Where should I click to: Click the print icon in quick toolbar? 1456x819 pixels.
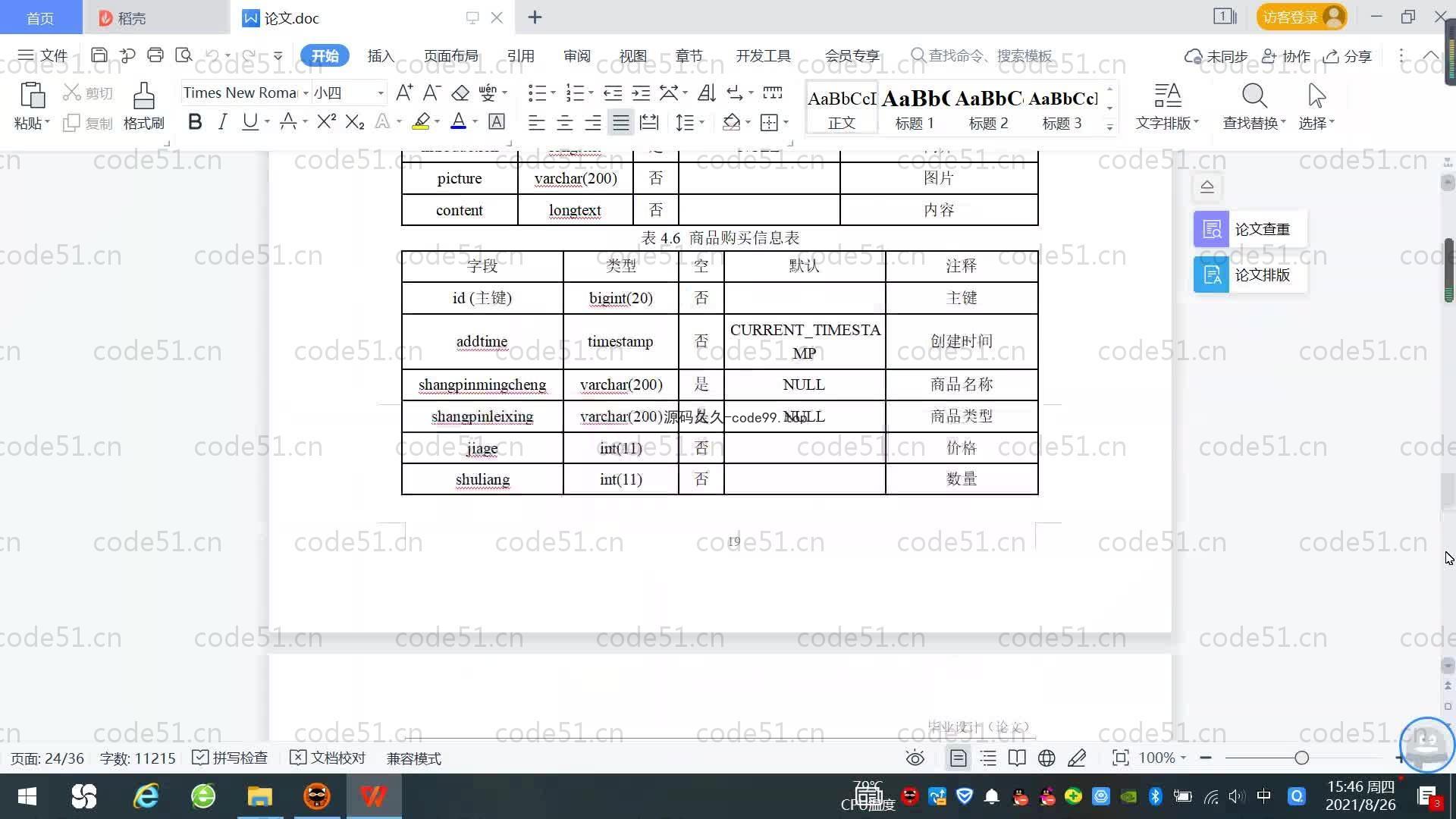pos(155,55)
